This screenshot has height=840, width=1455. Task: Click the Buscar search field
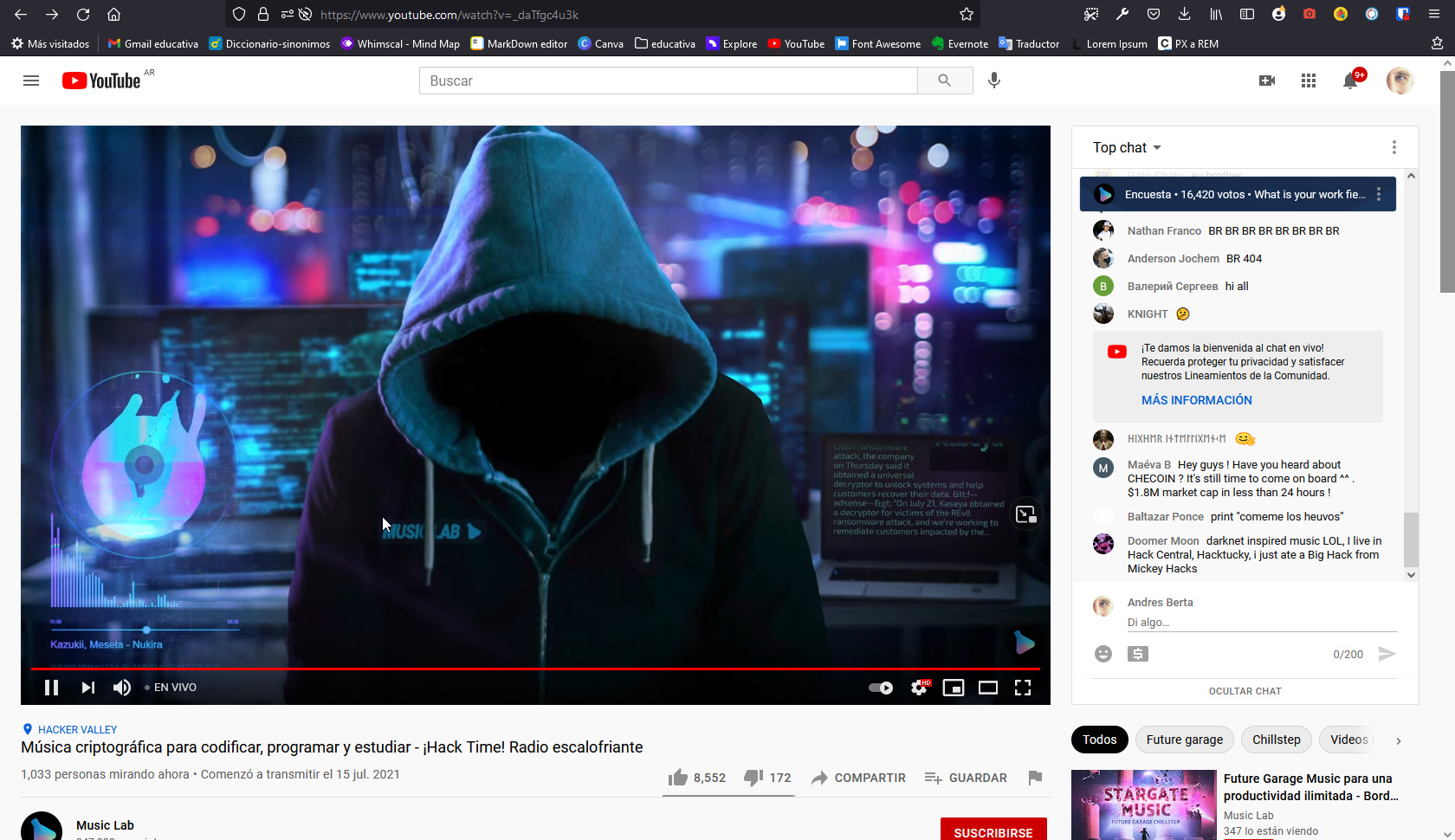pyautogui.click(x=669, y=81)
